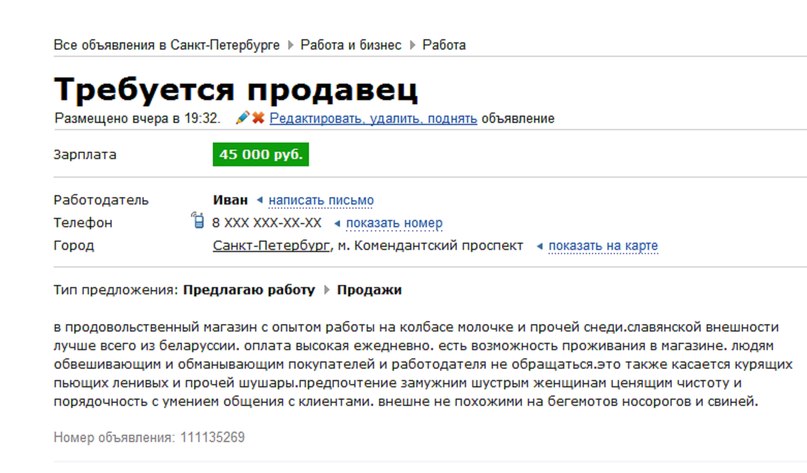Go to 'Все объявления в Санкт-Петербурге' breadcrumb
This screenshot has width=807, height=473.
pos(168,45)
